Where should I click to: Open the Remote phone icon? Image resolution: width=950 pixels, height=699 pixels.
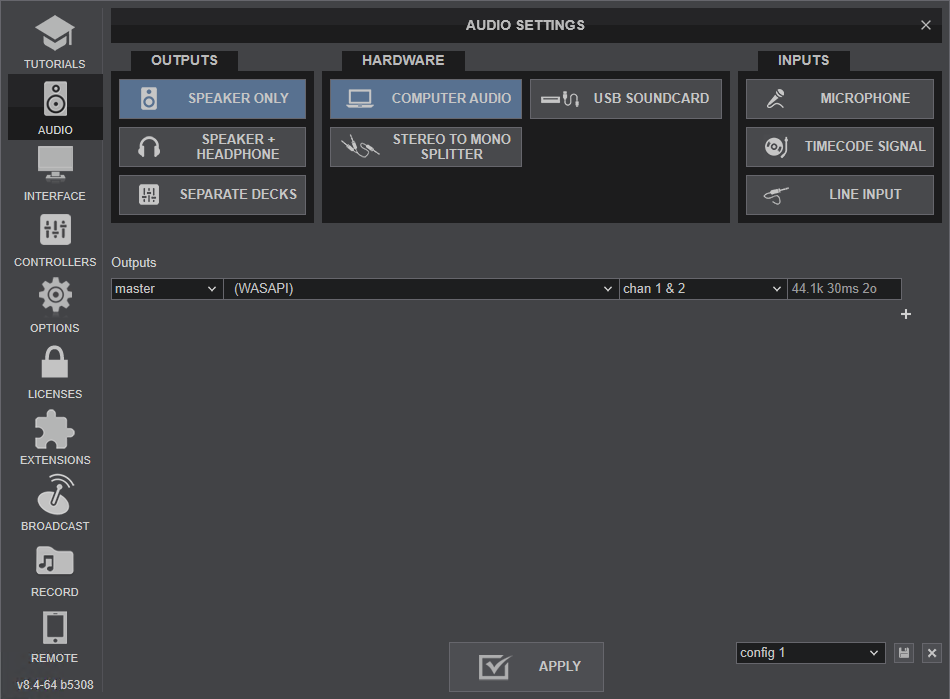point(55,627)
